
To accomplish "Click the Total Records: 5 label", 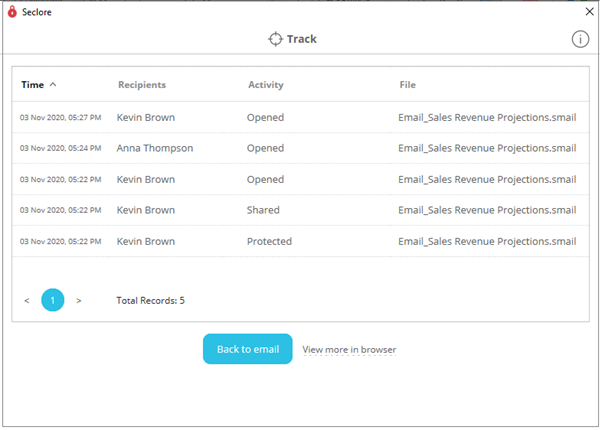I will 150,301.
